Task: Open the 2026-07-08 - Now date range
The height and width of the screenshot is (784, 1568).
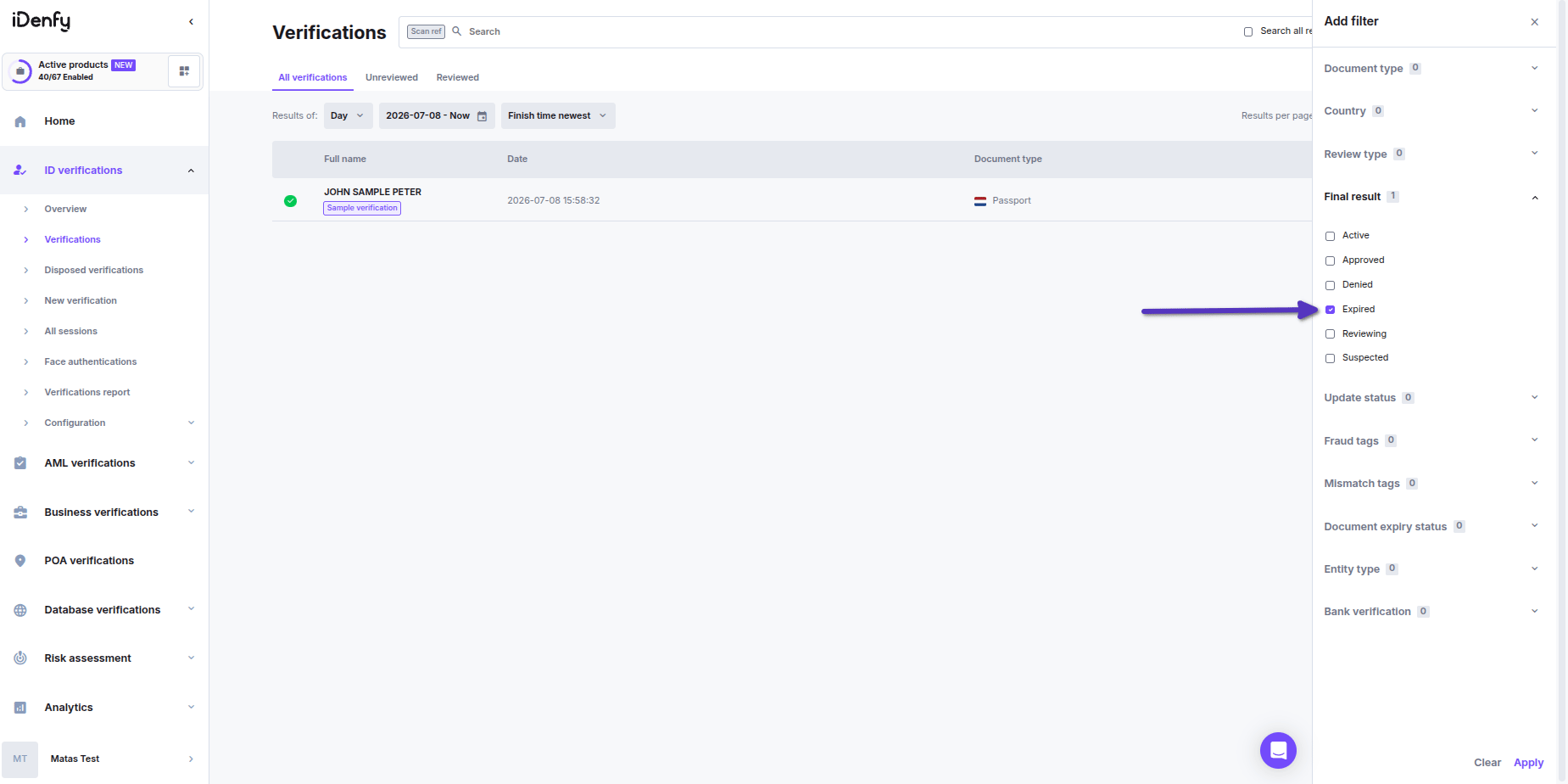Action: [437, 116]
